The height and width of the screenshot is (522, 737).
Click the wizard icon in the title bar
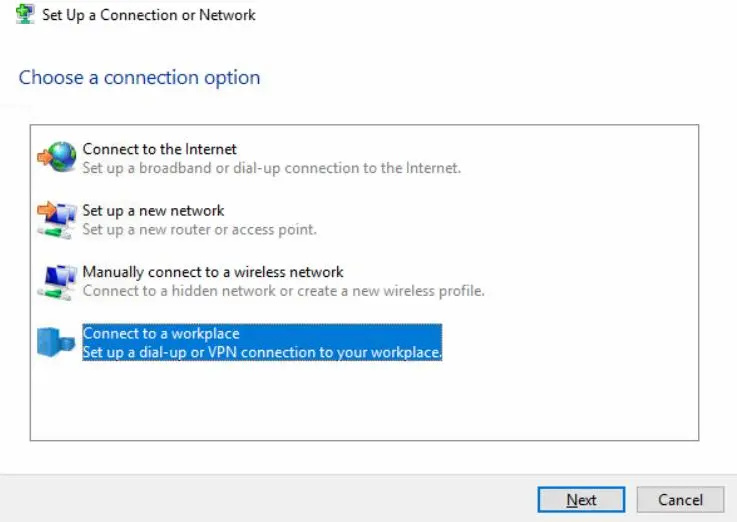(27, 15)
